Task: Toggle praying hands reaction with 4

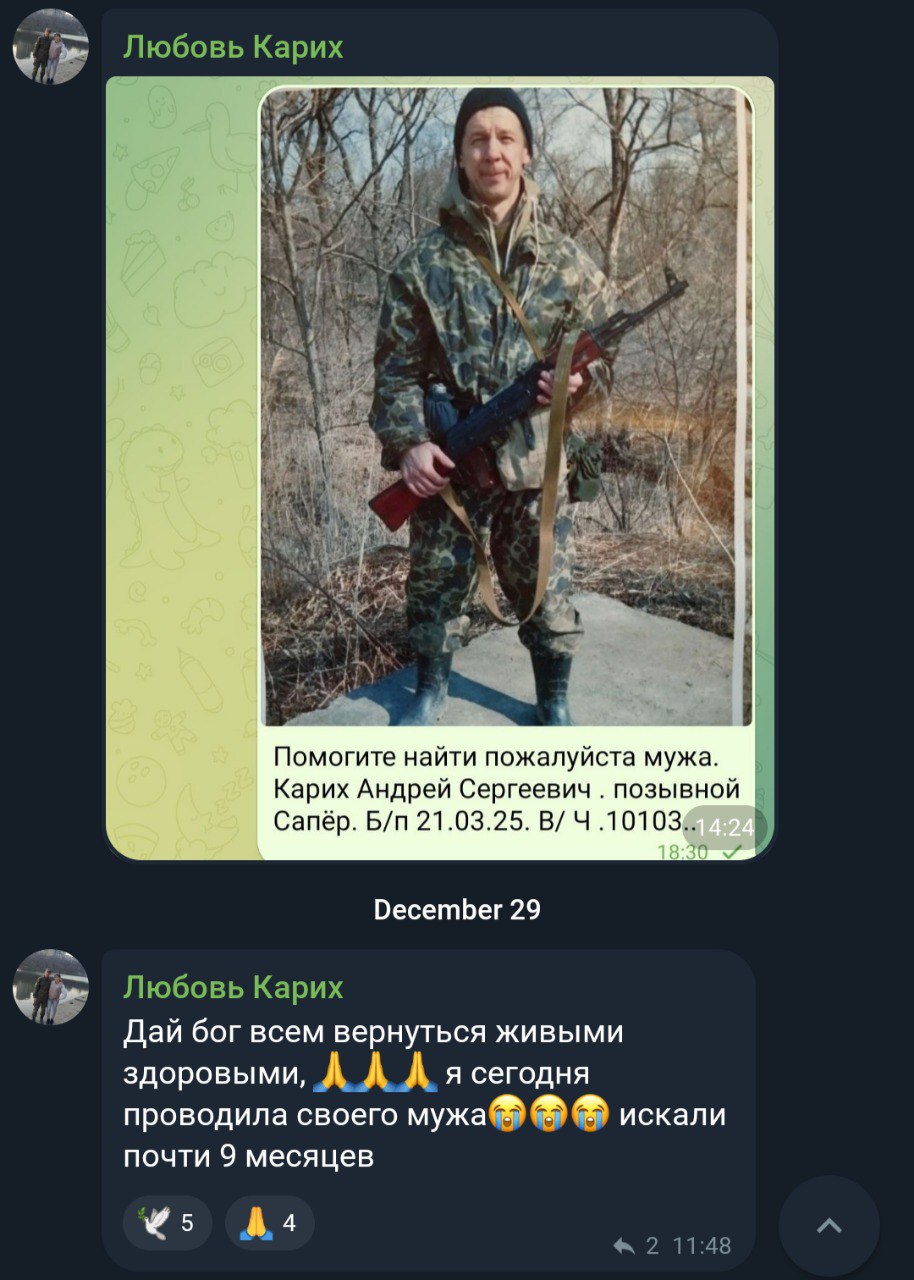Action: [x=270, y=1223]
